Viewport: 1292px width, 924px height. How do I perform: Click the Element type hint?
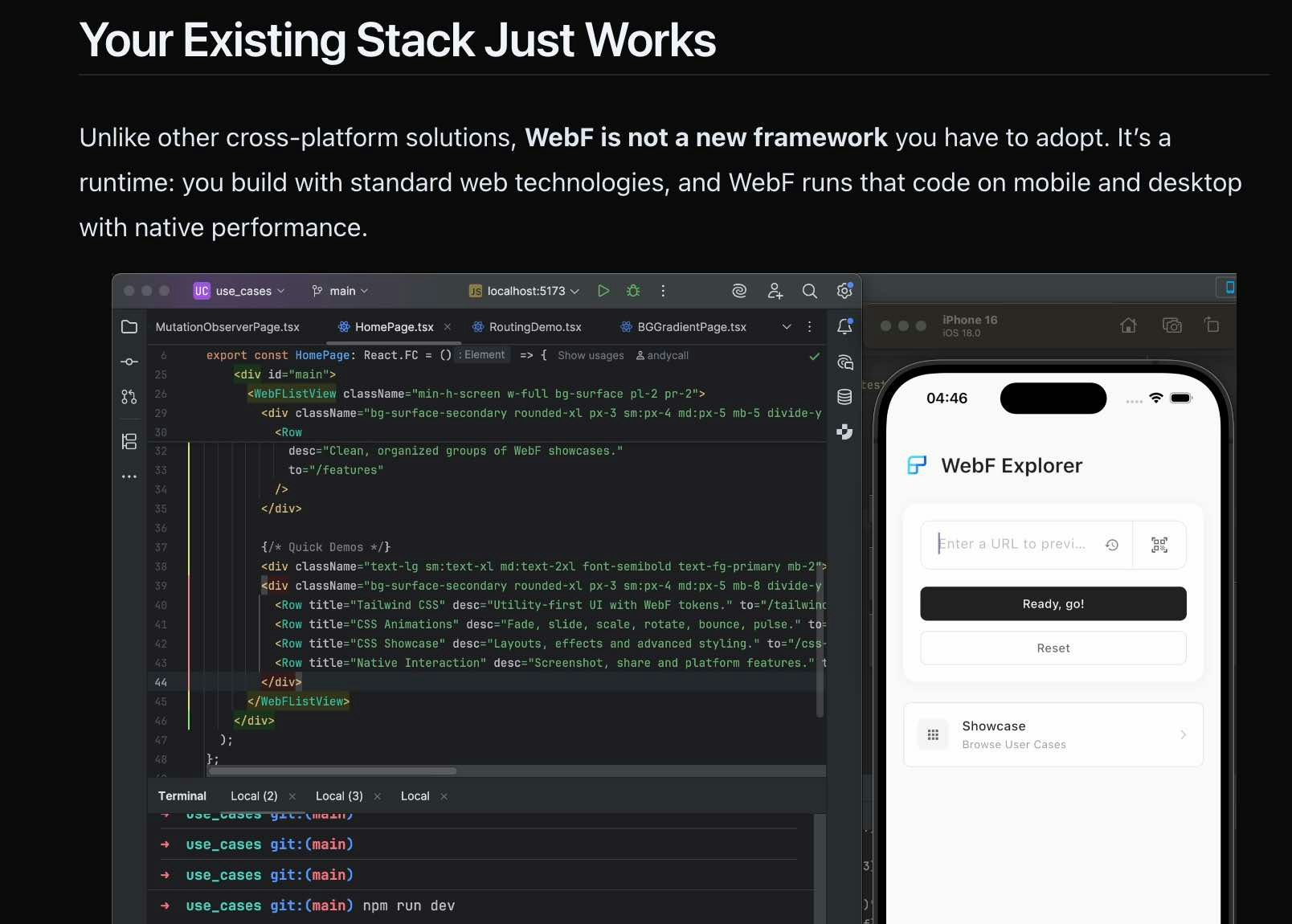click(482, 355)
